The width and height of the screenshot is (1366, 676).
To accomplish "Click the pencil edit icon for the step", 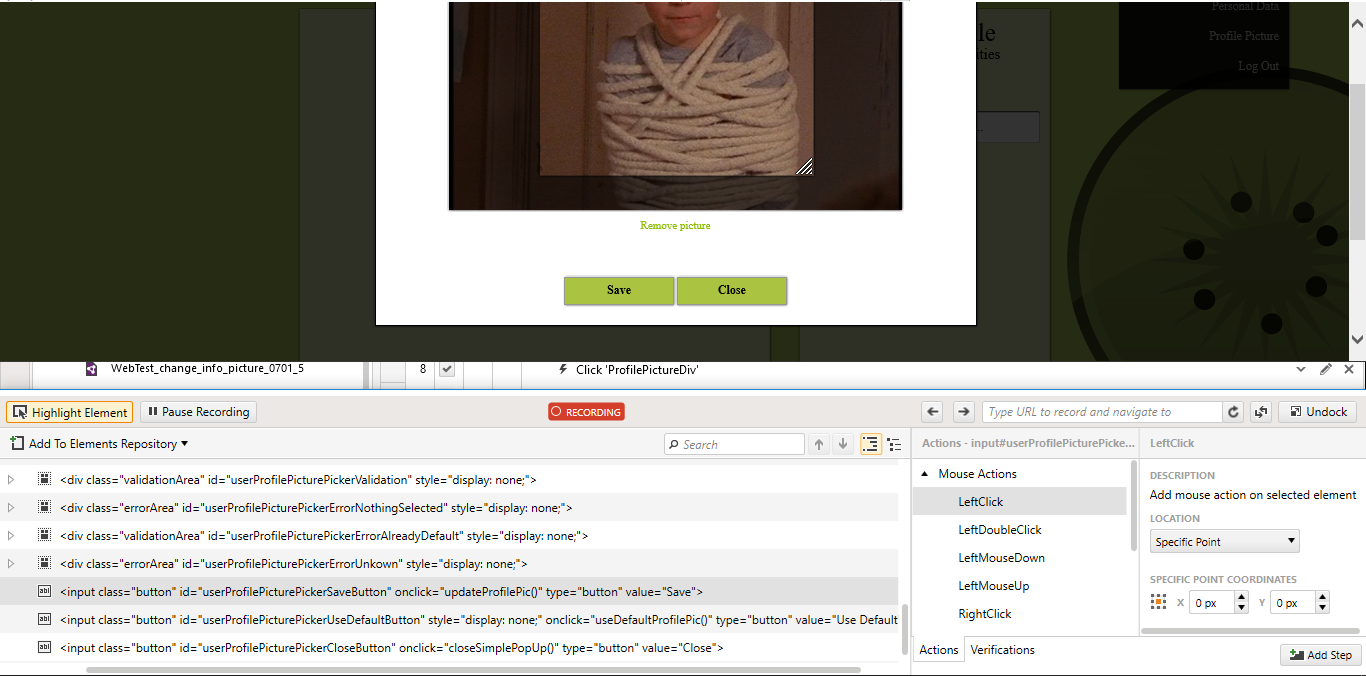I will [x=1326, y=369].
